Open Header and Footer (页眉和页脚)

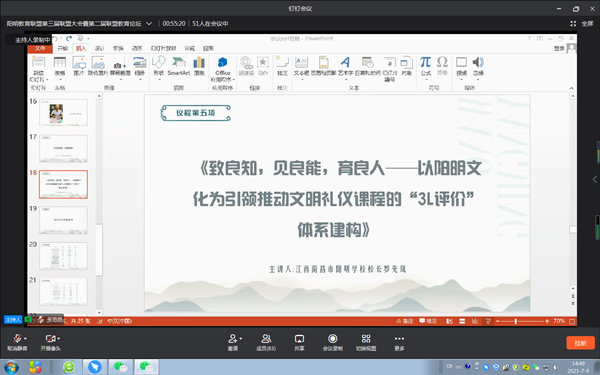[323, 62]
